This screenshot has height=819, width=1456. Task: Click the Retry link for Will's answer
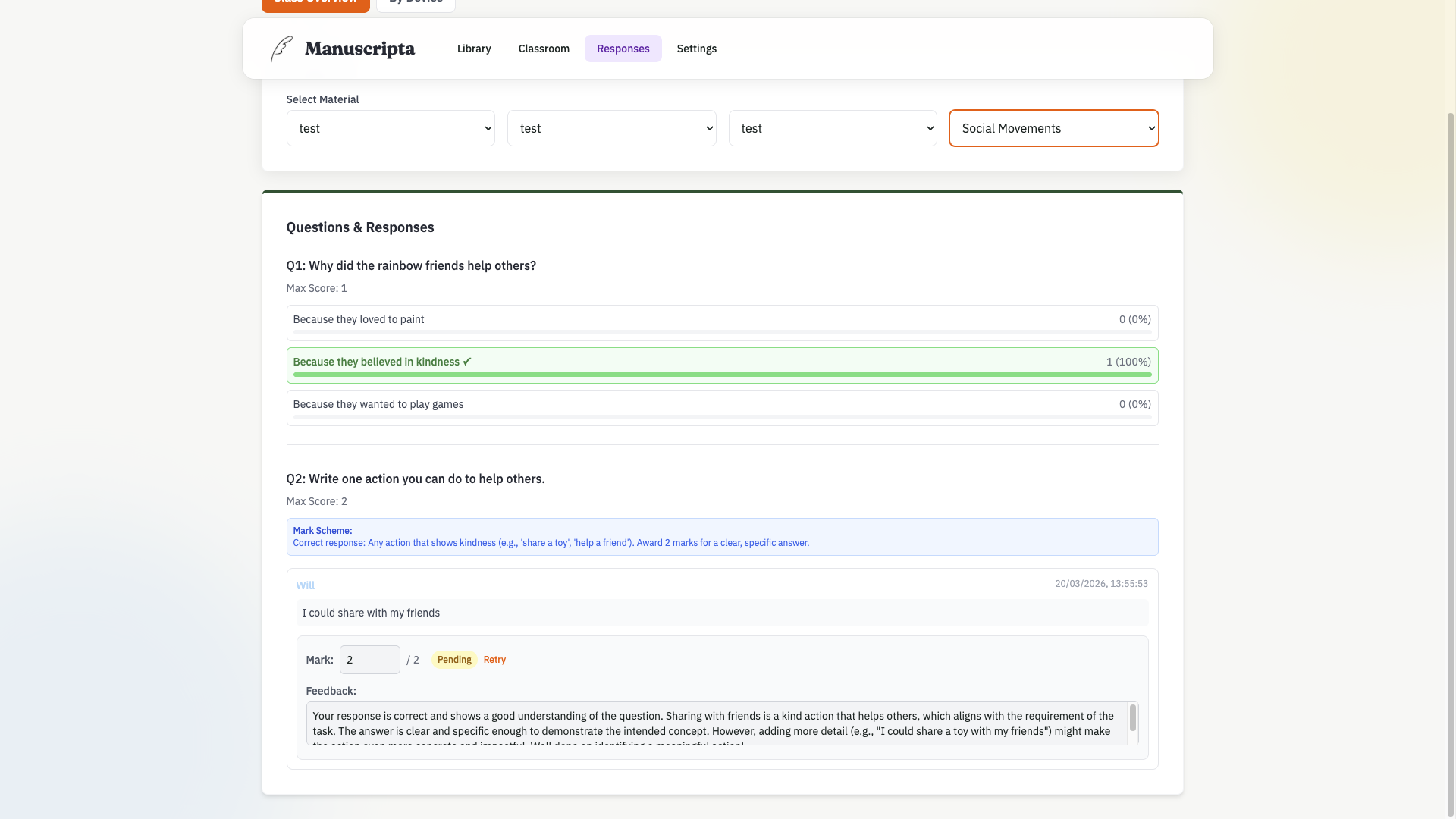pos(494,659)
